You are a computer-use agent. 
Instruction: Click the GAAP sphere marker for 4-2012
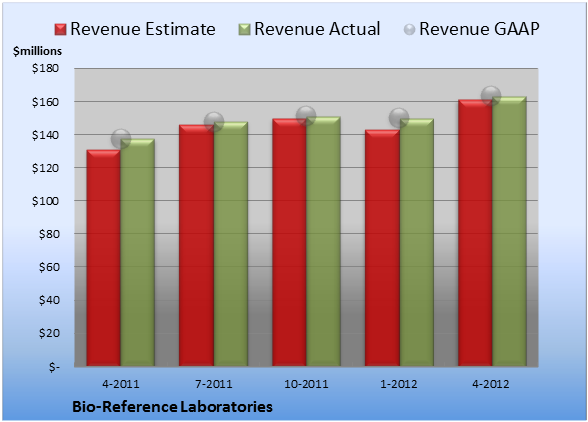click(x=491, y=95)
